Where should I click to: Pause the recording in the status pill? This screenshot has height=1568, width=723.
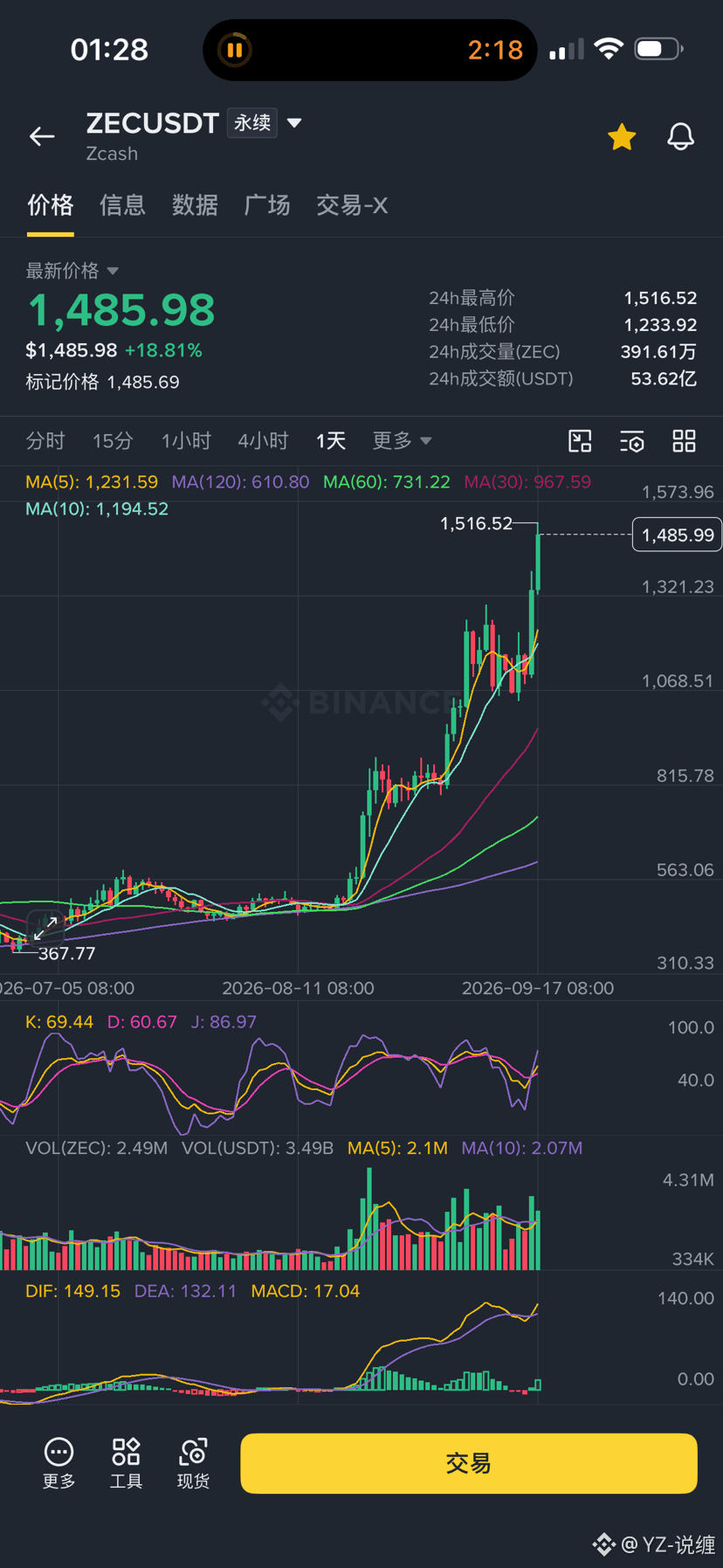tap(234, 50)
